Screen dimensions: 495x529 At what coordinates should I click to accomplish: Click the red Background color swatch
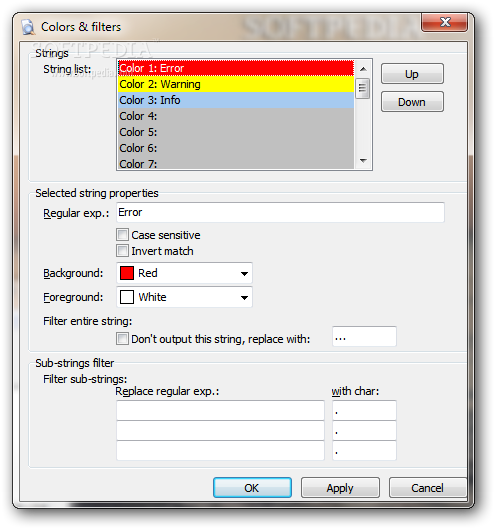[127, 273]
